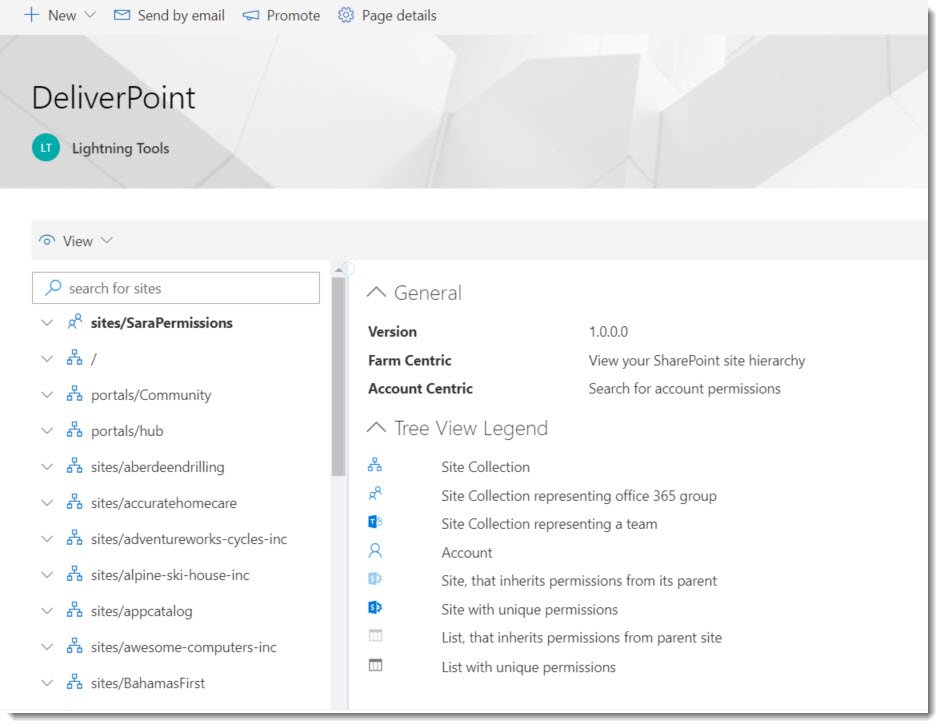Viewport: 943px width, 728px height.
Task: Select sites/BahamasFirst tree item
Action: click(x=148, y=684)
